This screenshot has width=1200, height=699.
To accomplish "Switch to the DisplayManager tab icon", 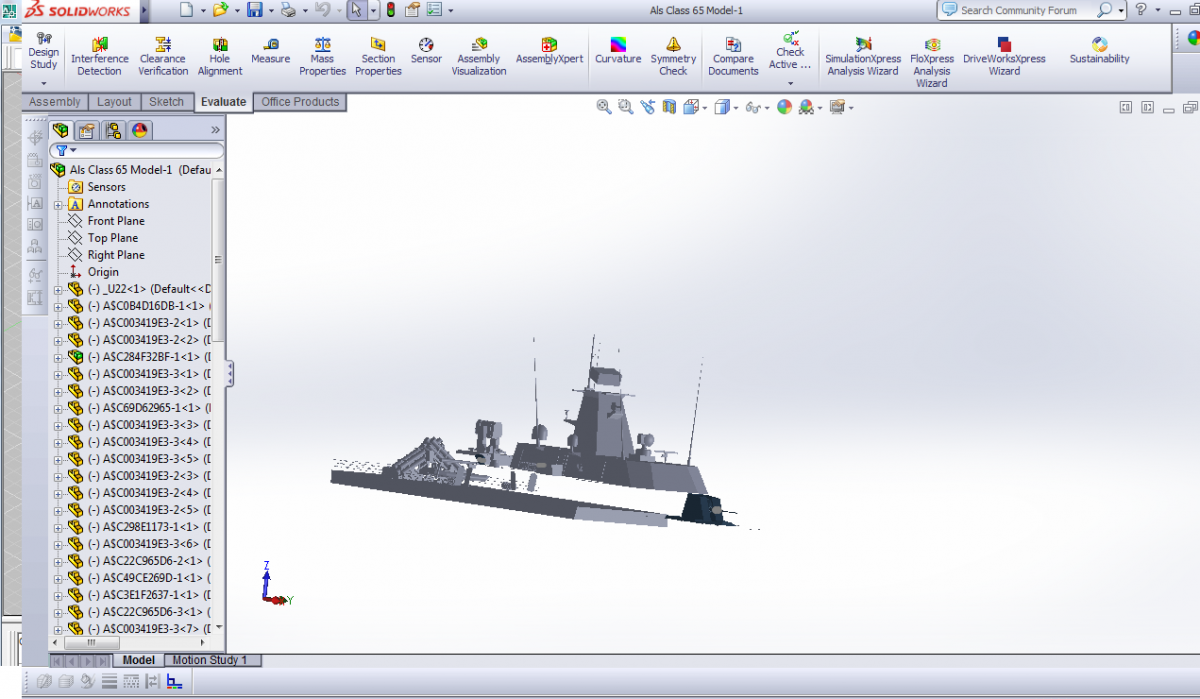I will click(x=139, y=131).
